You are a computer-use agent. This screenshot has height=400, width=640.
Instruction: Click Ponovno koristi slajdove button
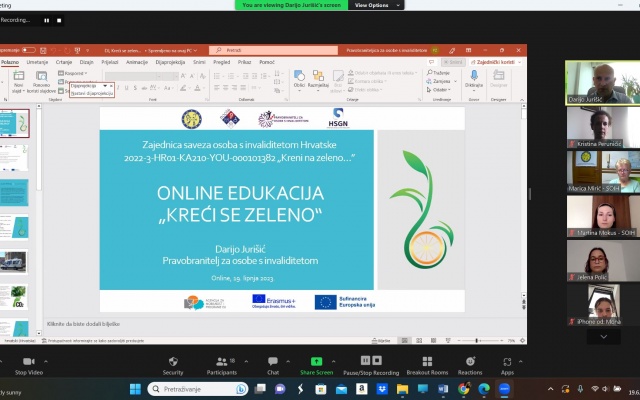[x=42, y=82]
